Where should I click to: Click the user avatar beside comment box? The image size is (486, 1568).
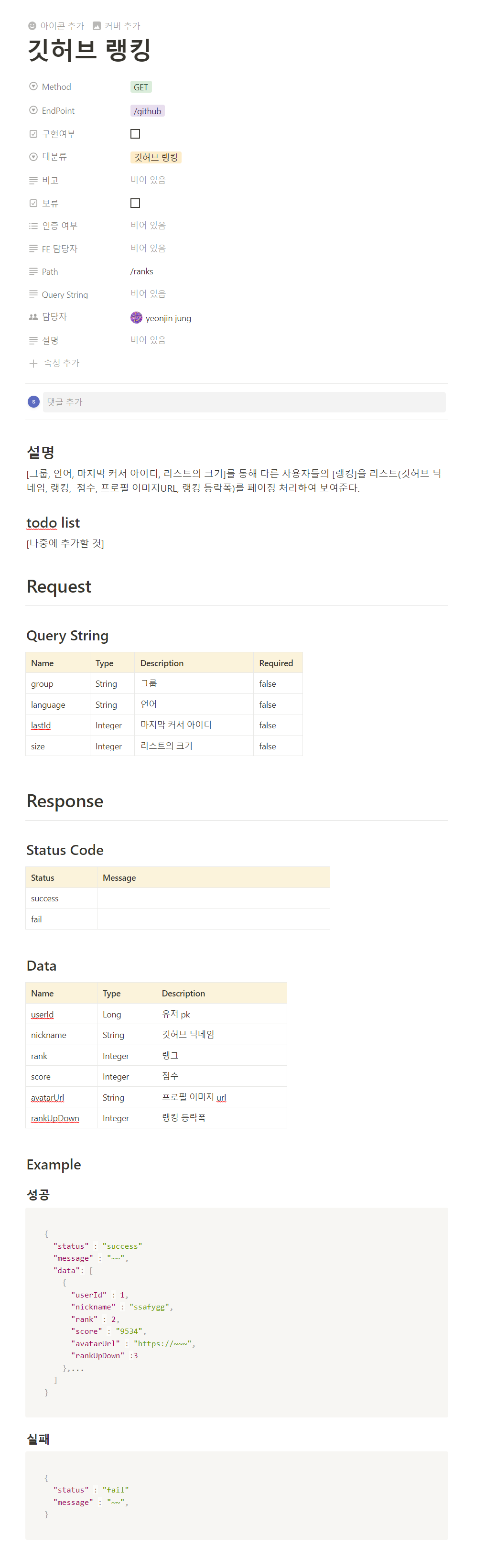tap(33, 402)
